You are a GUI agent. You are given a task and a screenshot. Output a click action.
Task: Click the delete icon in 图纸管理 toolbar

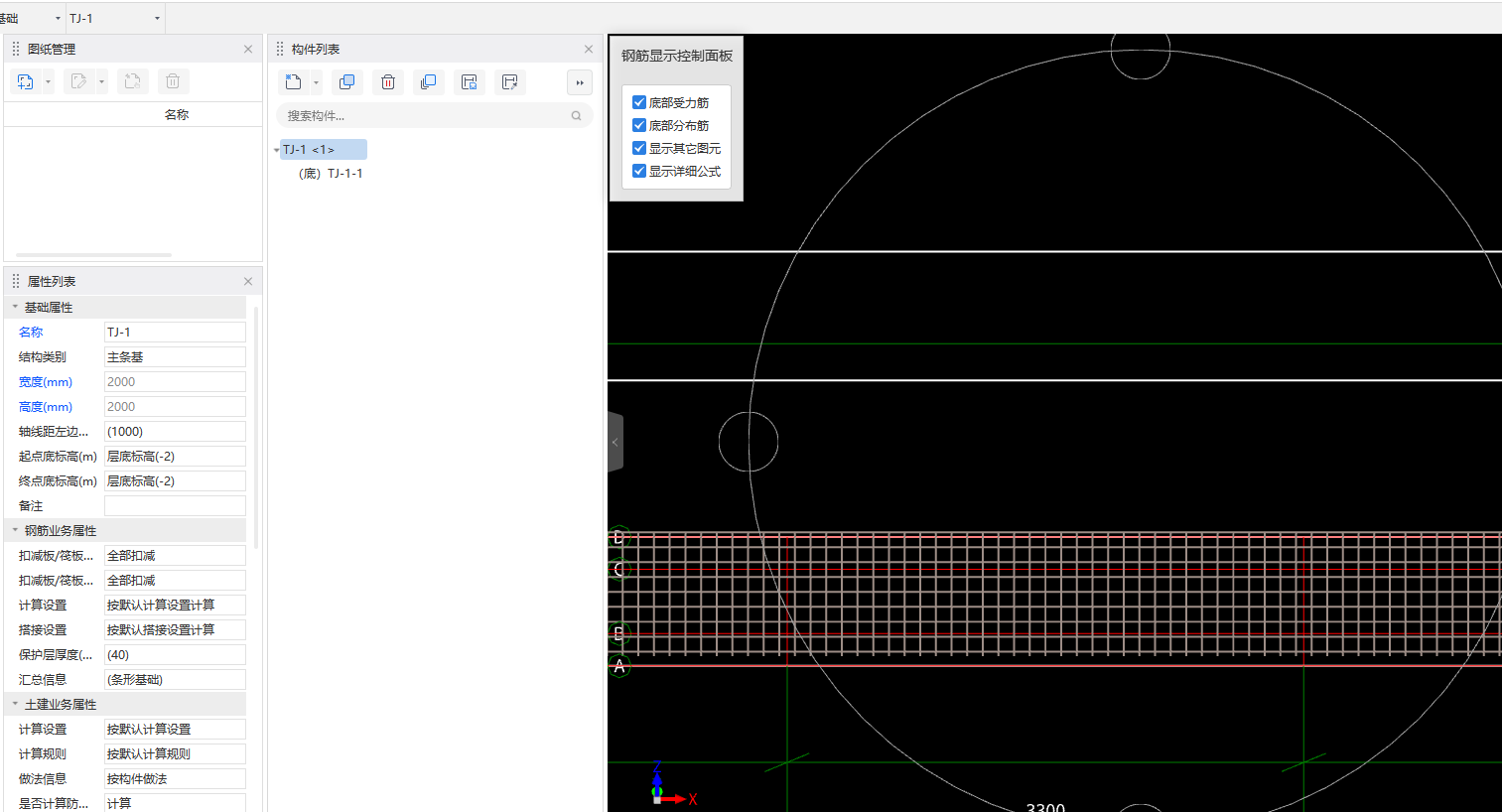[173, 81]
